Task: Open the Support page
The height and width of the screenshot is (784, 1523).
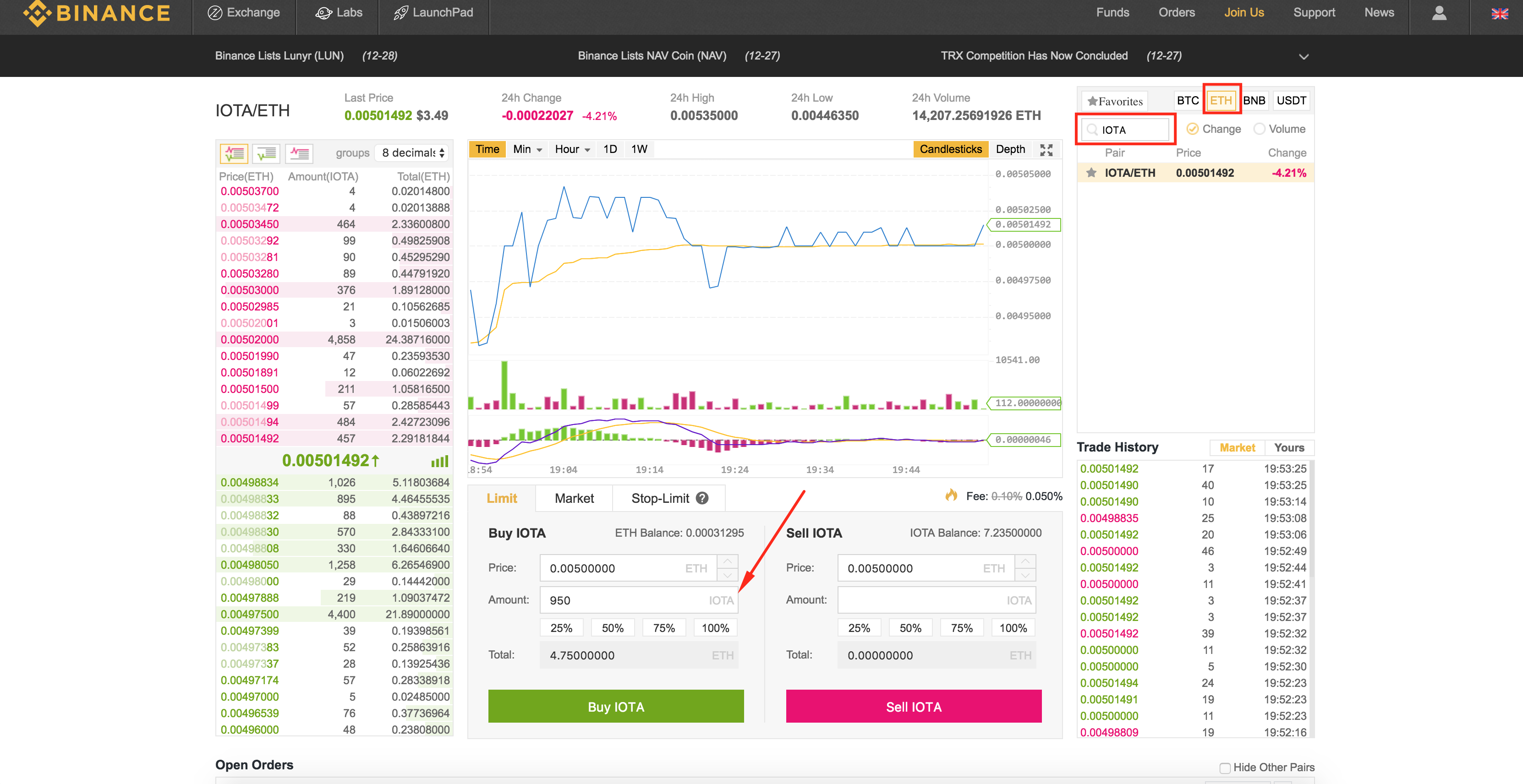Action: point(1314,12)
